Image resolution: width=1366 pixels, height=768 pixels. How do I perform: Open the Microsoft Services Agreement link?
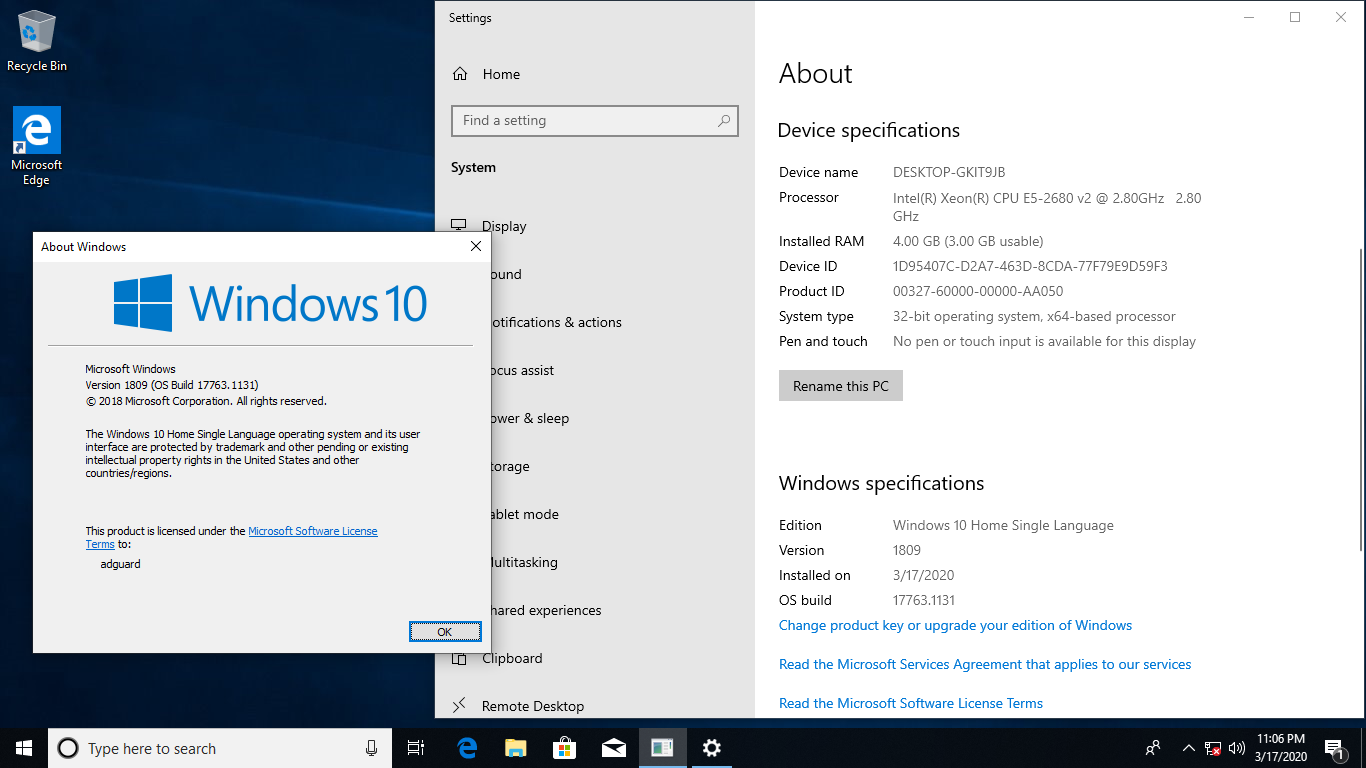(x=985, y=664)
